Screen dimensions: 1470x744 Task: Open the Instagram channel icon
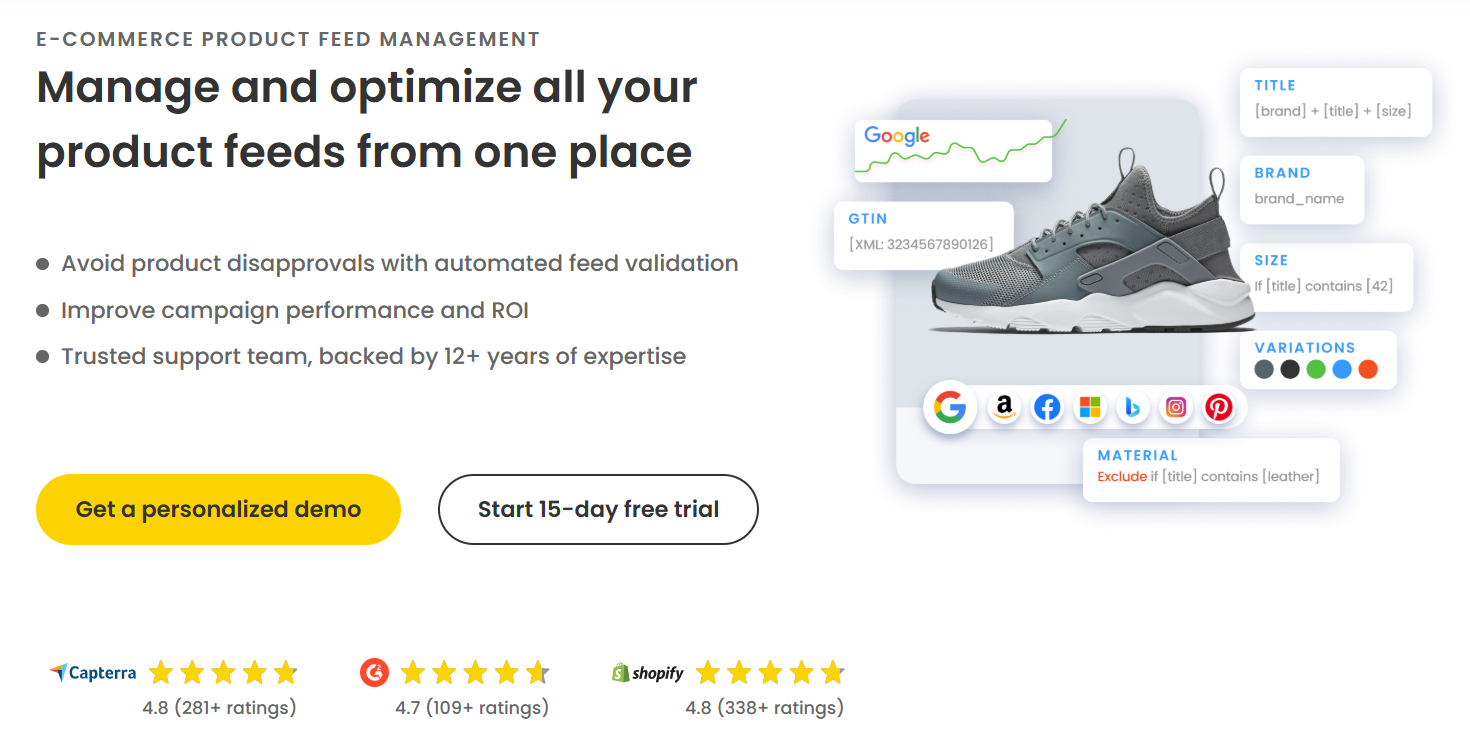coord(1176,407)
